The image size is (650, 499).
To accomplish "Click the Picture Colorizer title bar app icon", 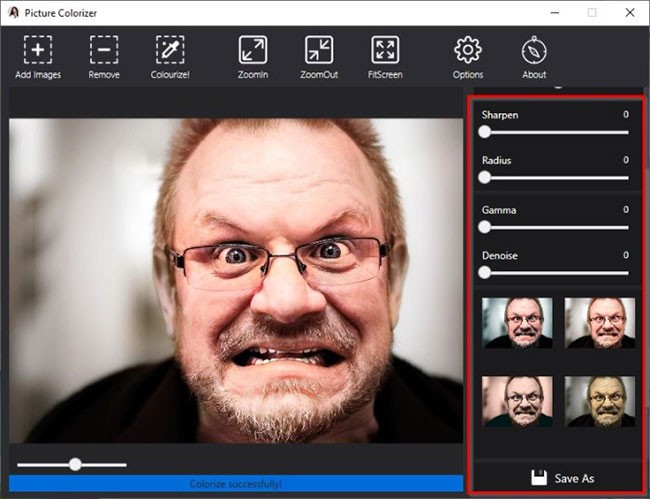I will point(11,12).
